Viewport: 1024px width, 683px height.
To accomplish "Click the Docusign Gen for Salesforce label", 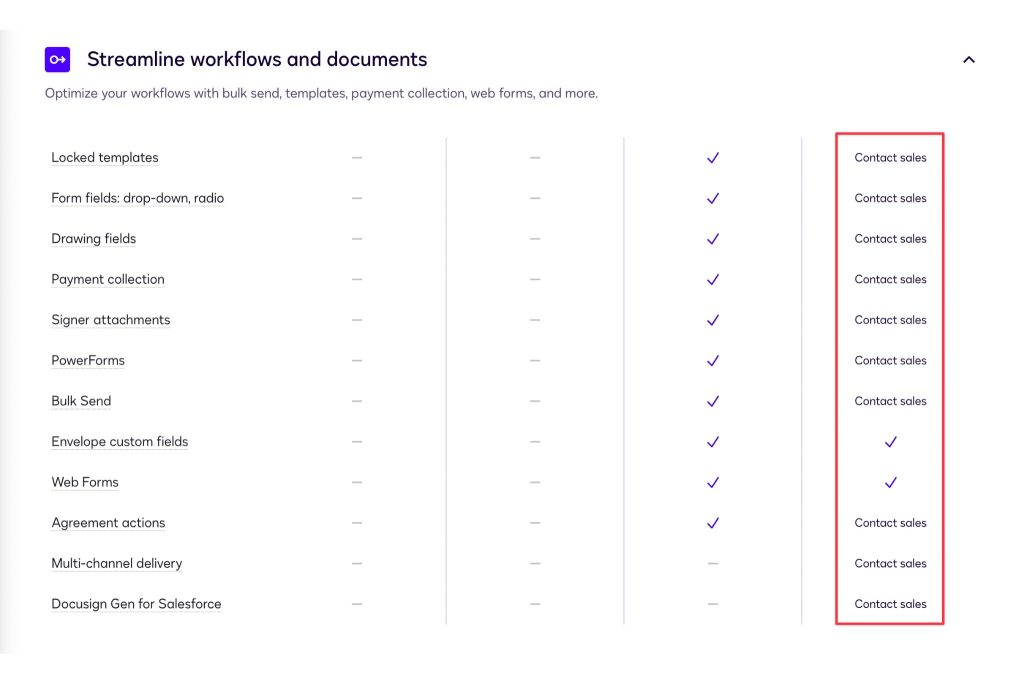I will click(136, 604).
